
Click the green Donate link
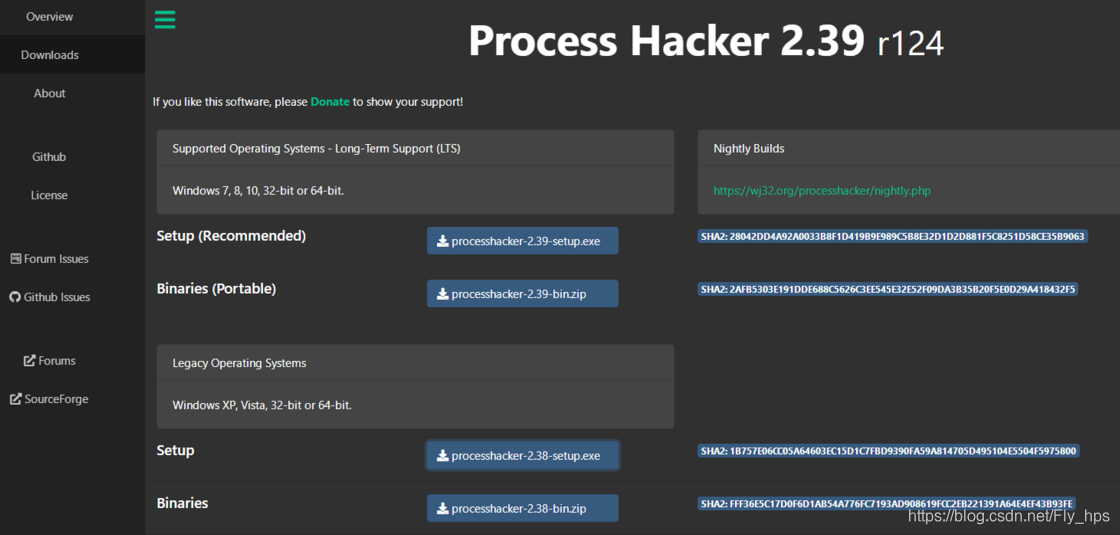pos(330,102)
